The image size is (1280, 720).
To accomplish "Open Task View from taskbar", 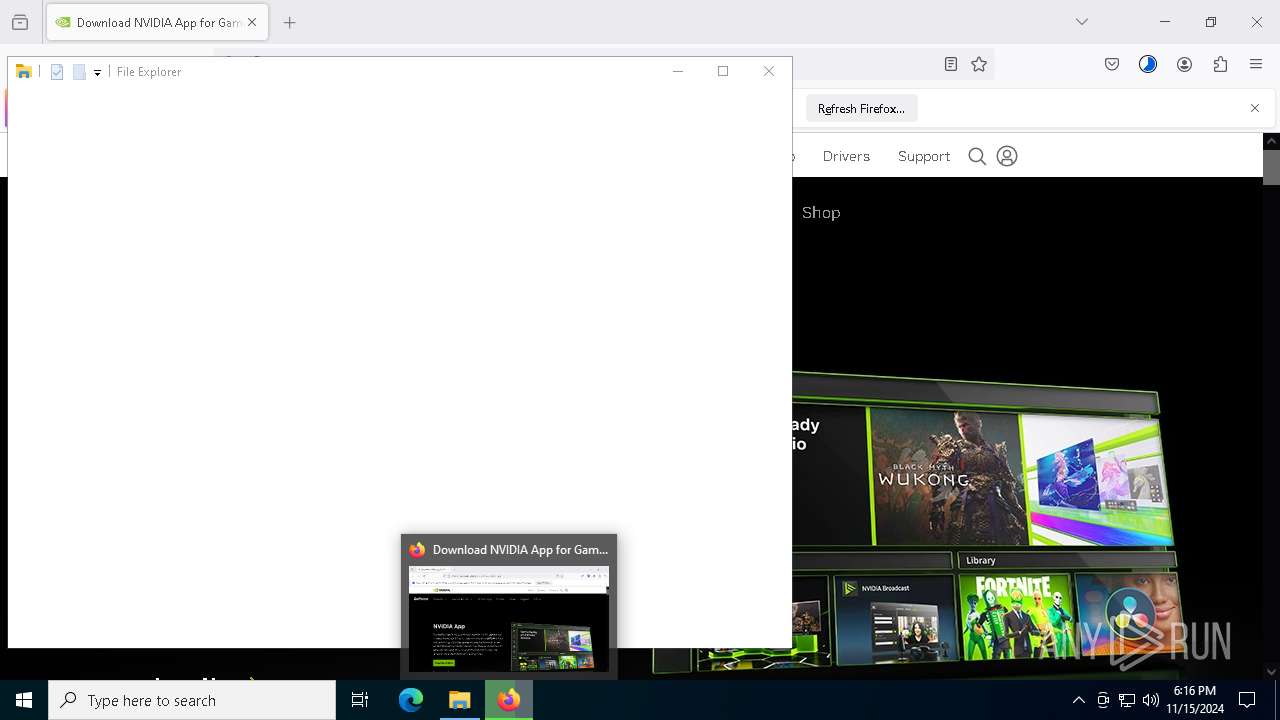I will point(360,700).
